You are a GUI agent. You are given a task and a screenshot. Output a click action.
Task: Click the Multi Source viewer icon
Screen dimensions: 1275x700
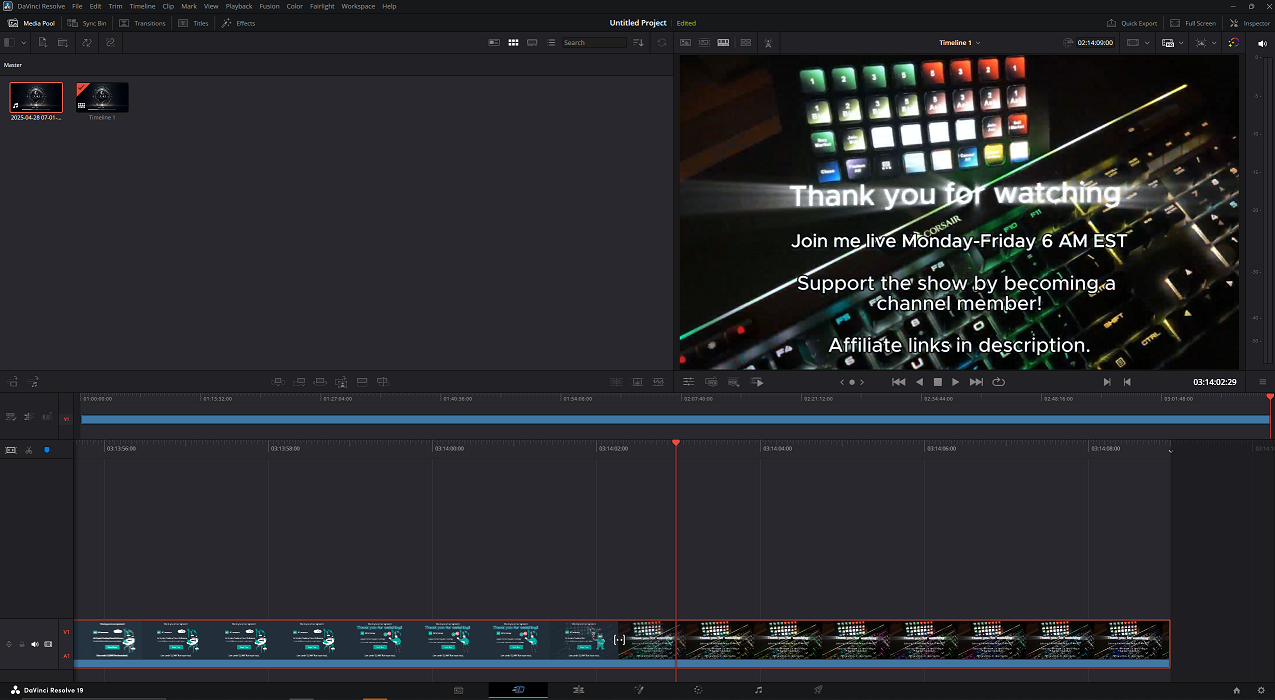pos(745,43)
